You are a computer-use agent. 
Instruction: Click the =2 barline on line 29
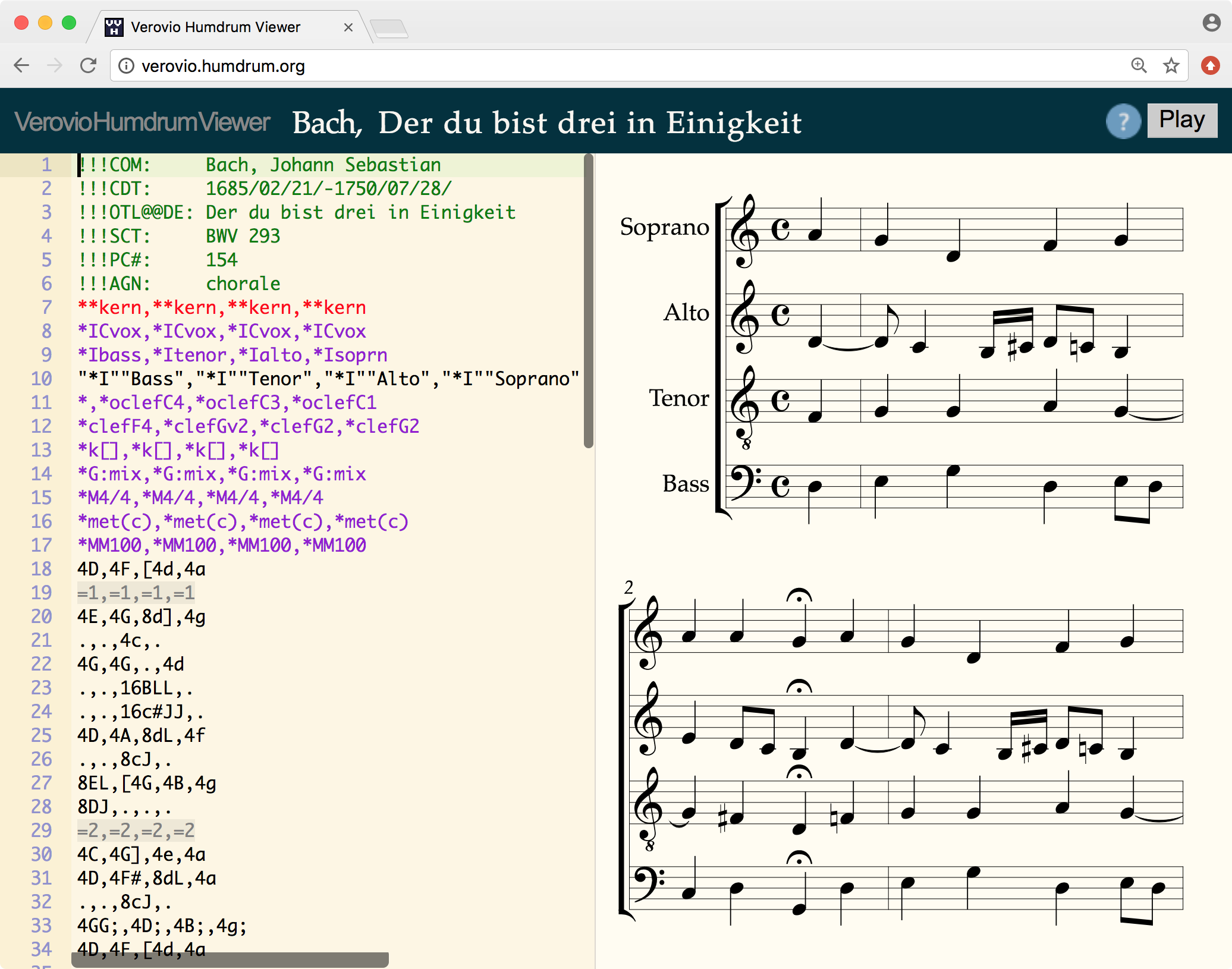pyautogui.click(x=136, y=830)
